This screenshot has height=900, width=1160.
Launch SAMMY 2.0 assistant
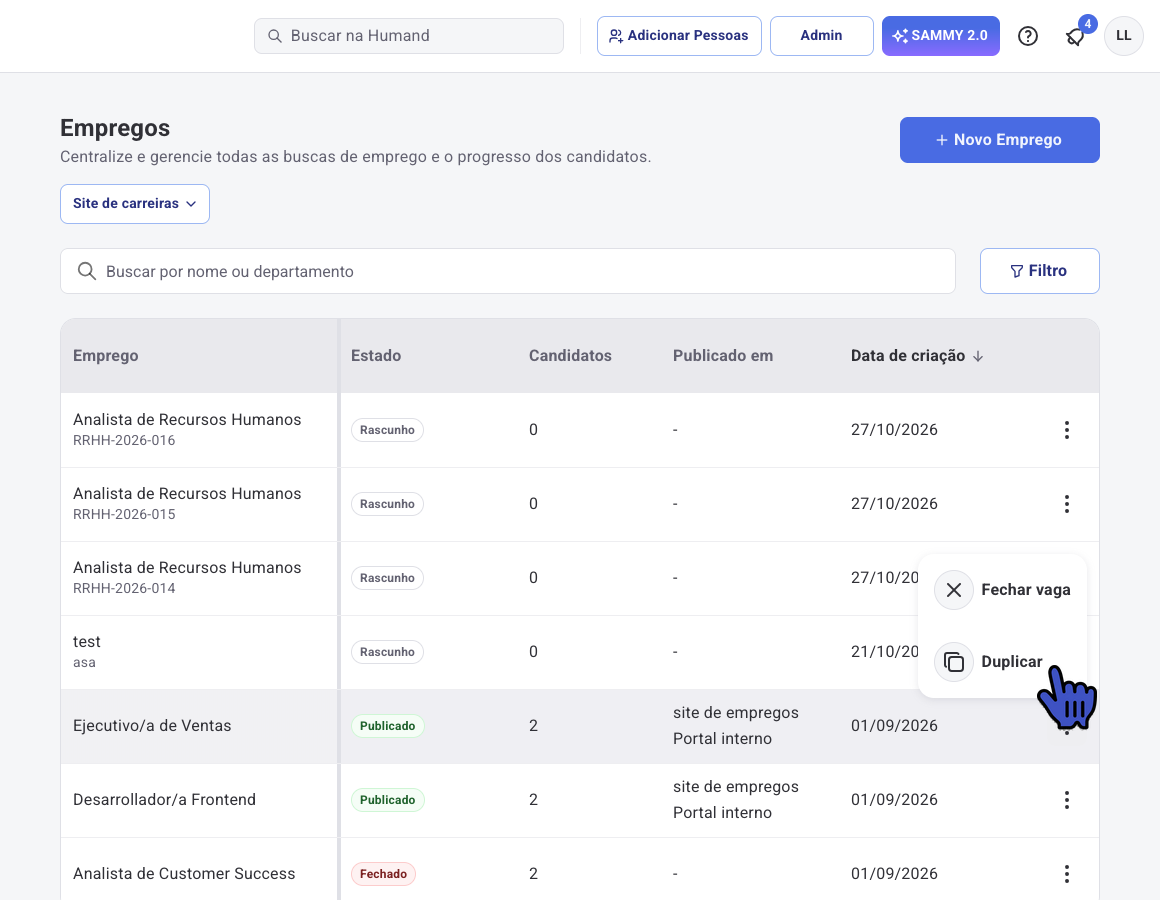tap(940, 35)
